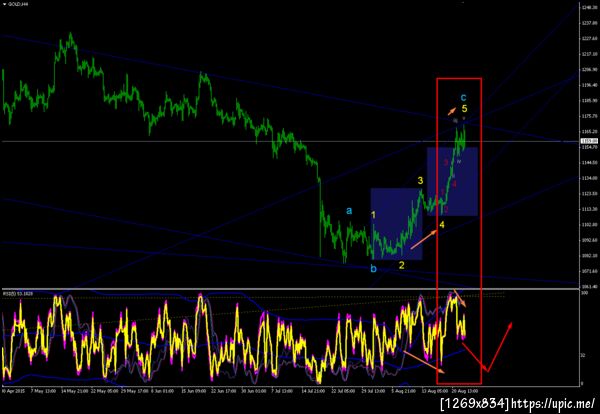Click the RSI scale value 100

click(584, 293)
